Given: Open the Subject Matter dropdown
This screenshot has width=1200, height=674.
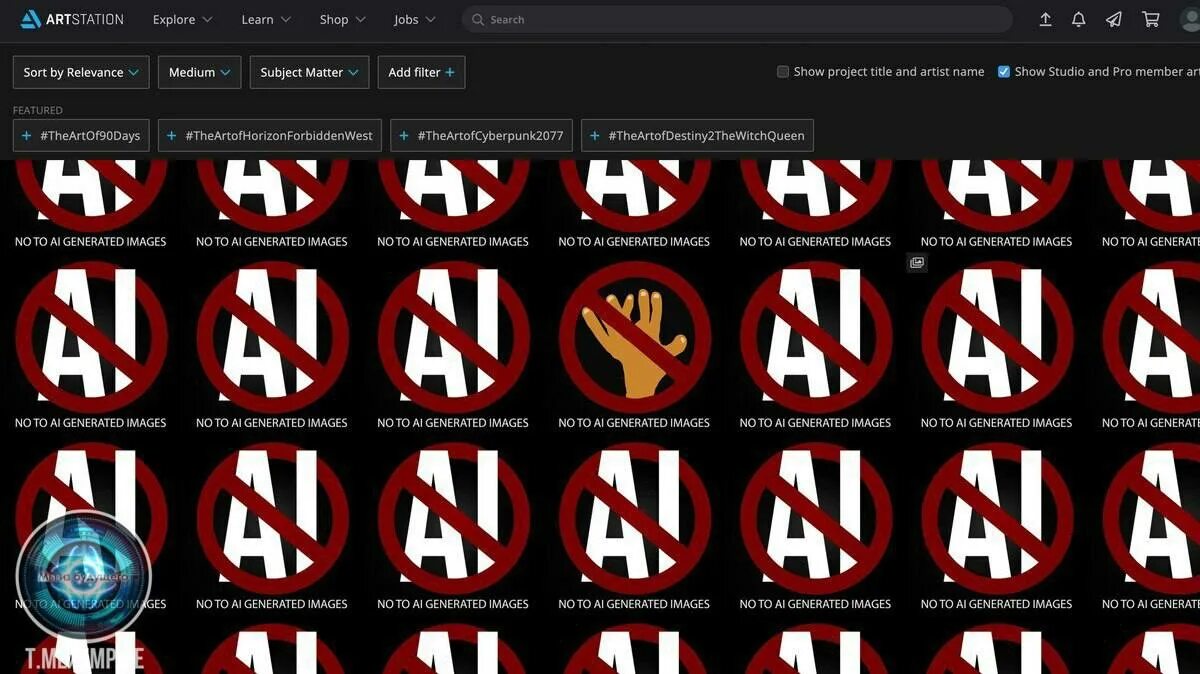Looking at the screenshot, I should coord(309,72).
